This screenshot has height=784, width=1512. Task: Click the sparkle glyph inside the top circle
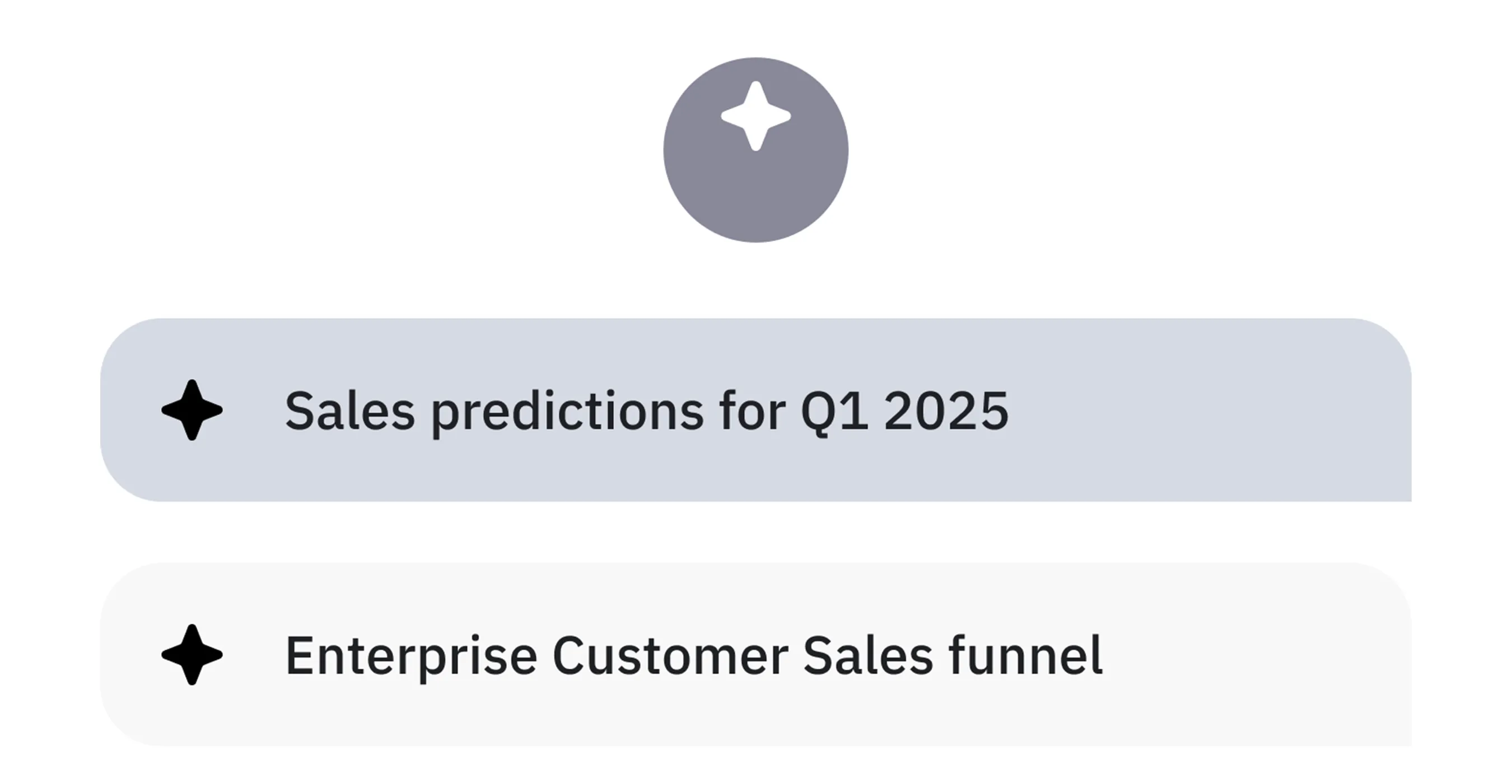coord(756,118)
